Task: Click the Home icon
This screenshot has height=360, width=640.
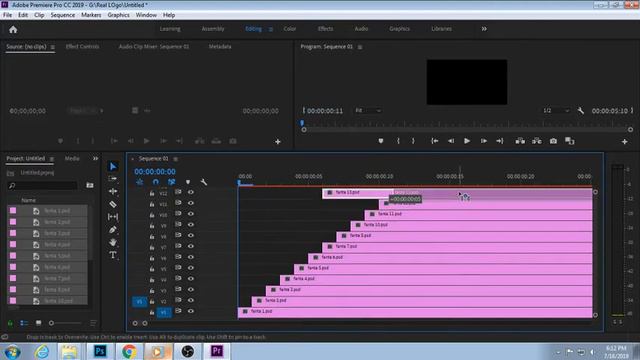Action: pyautogui.click(x=13, y=29)
